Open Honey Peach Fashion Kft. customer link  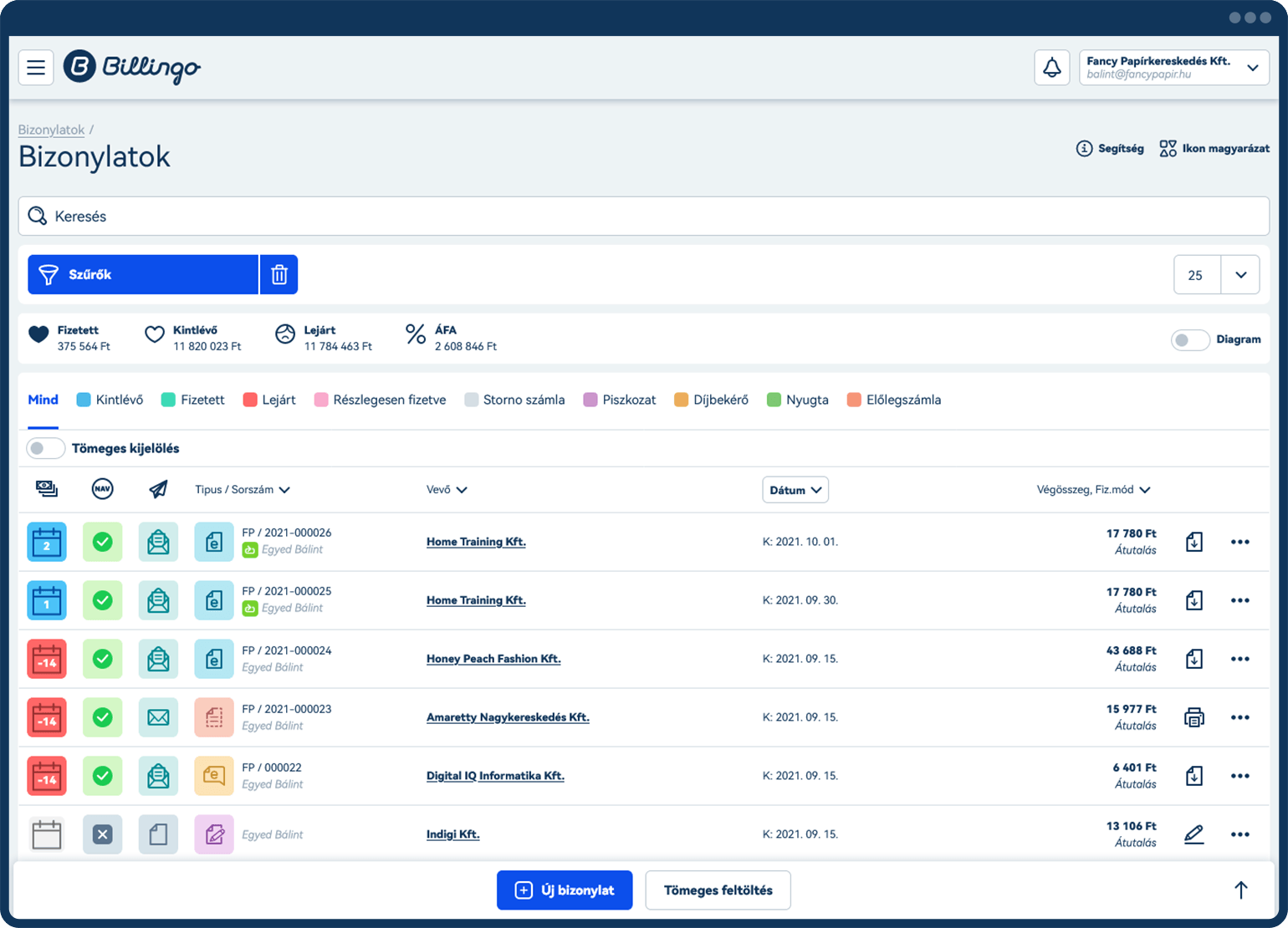click(x=493, y=659)
